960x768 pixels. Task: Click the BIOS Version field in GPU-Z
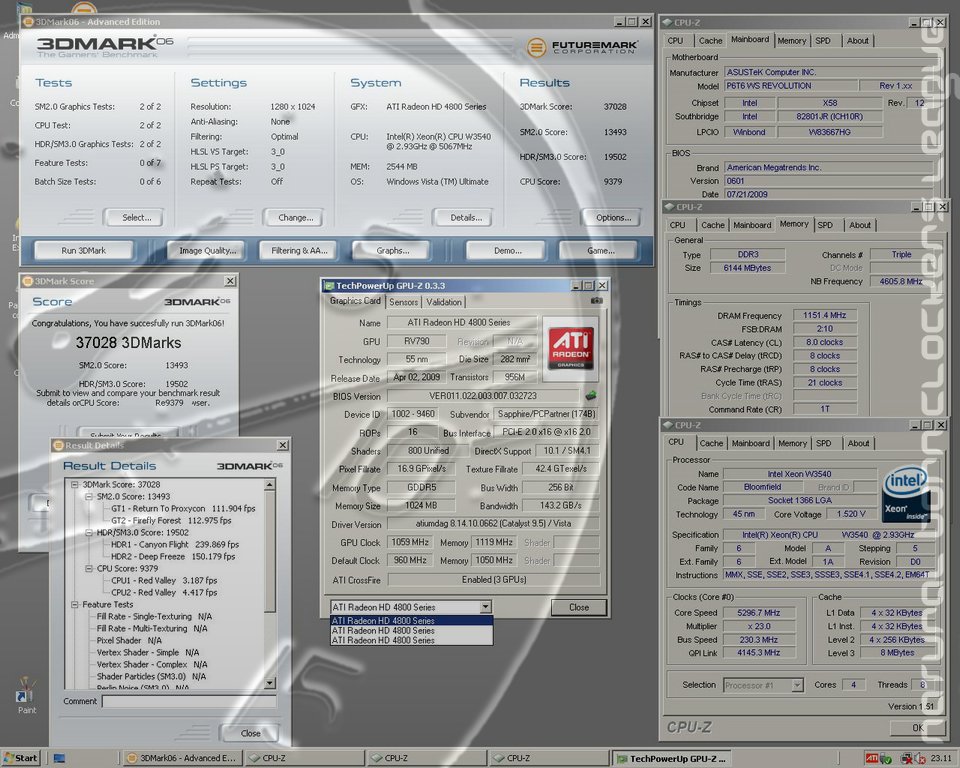tap(482, 396)
